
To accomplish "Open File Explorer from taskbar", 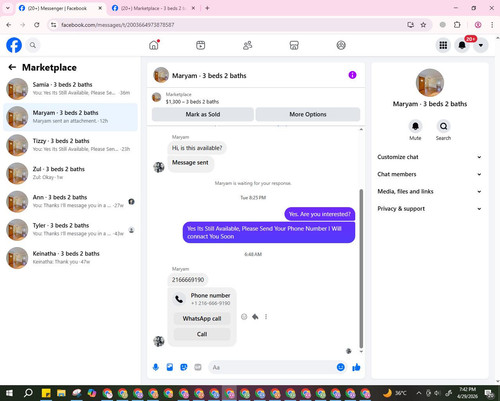I will tap(61, 393).
